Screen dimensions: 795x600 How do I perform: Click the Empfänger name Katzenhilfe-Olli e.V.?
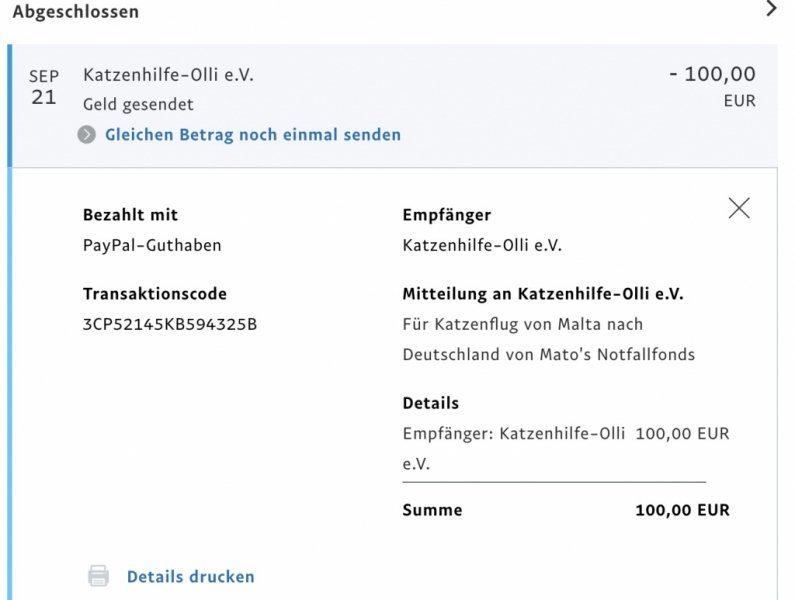482,245
